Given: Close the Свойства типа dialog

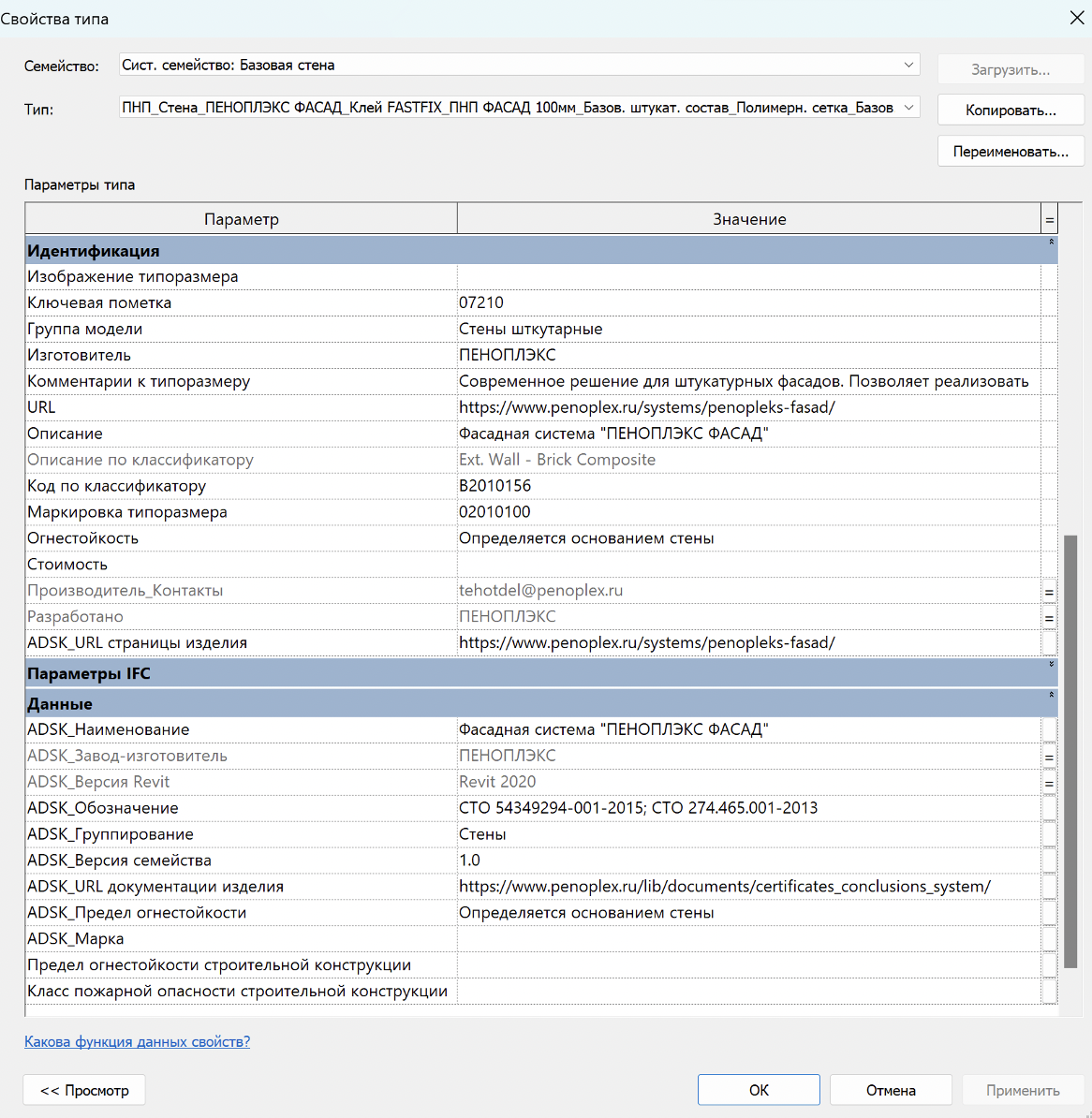Looking at the screenshot, I should coord(1077,18).
